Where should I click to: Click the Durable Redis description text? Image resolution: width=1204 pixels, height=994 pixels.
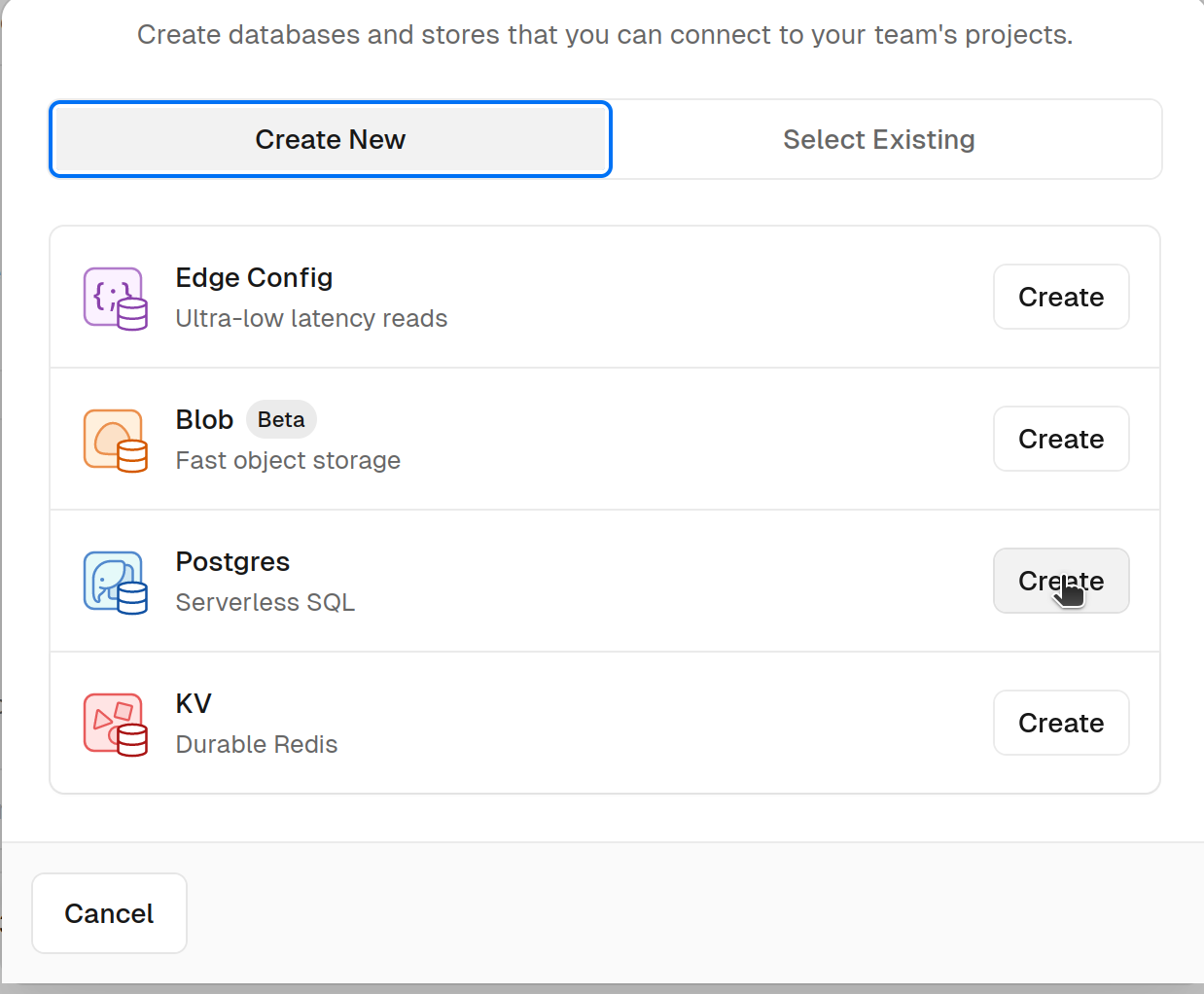tap(256, 744)
